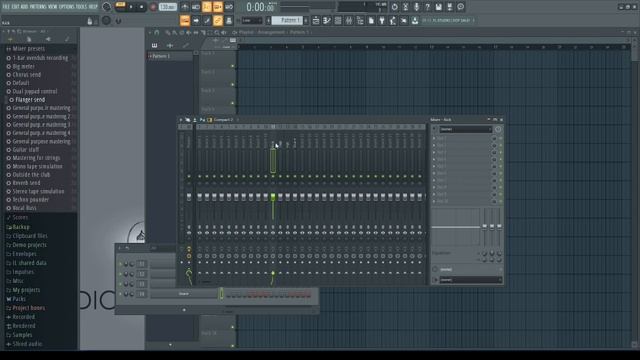Screen dimensions: 640x360
Task: Expand the Samples folder in browser
Action: point(22,335)
